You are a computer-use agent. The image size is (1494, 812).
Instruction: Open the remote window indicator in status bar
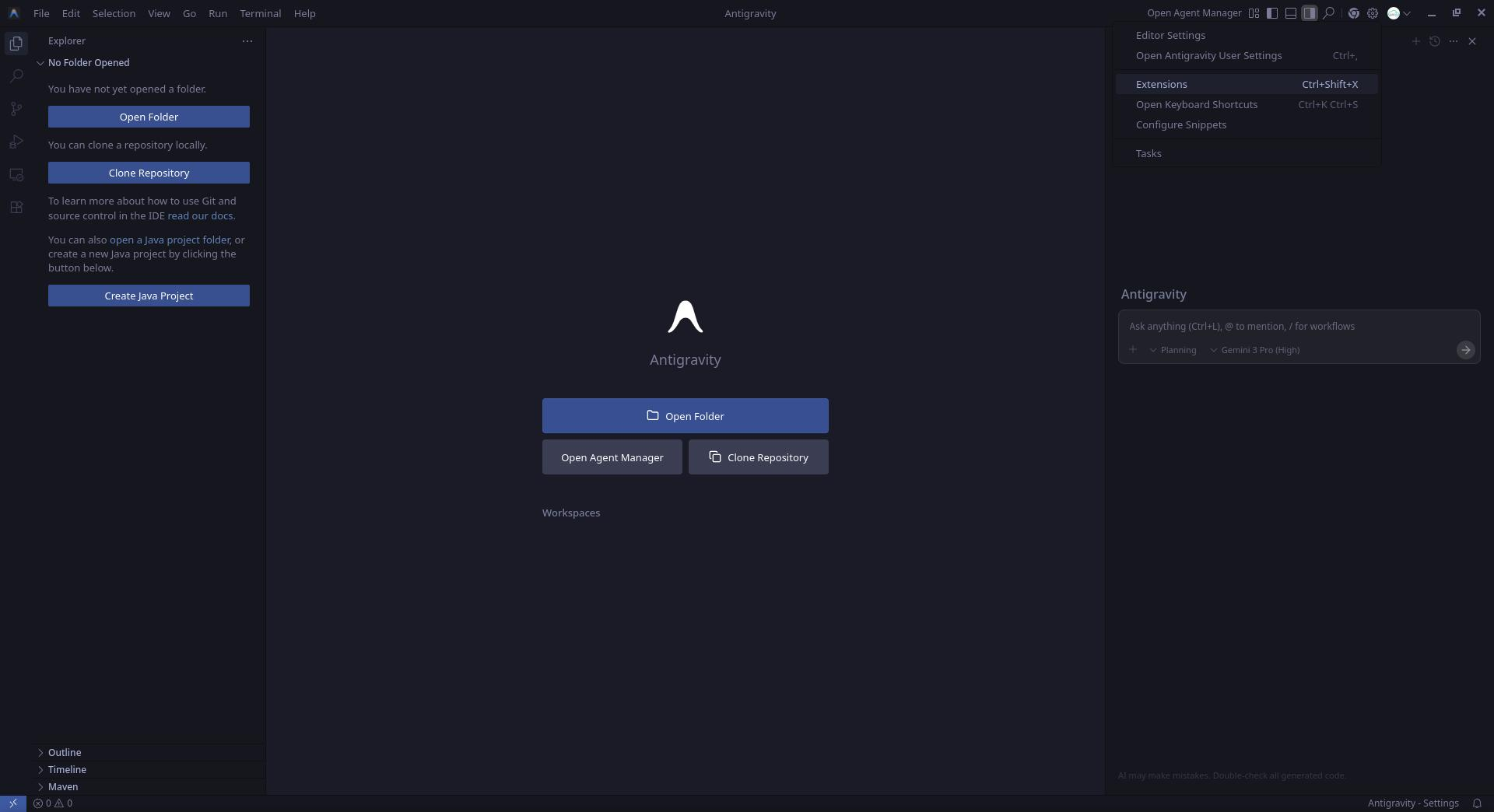tap(13, 803)
